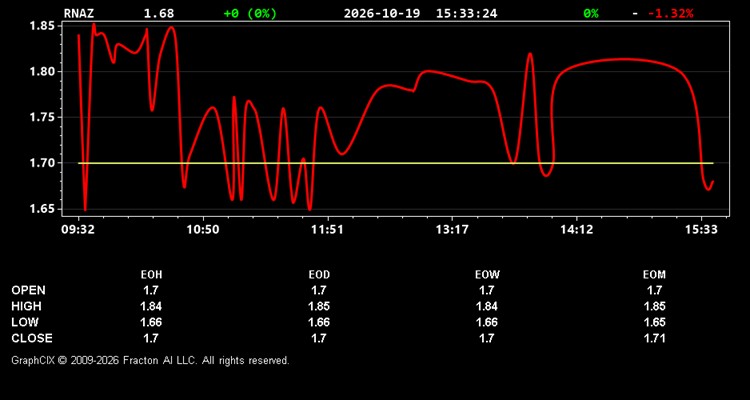Select the 09:32 time axis label
Image resolution: width=750 pixels, height=400 pixels.
(x=78, y=230)
